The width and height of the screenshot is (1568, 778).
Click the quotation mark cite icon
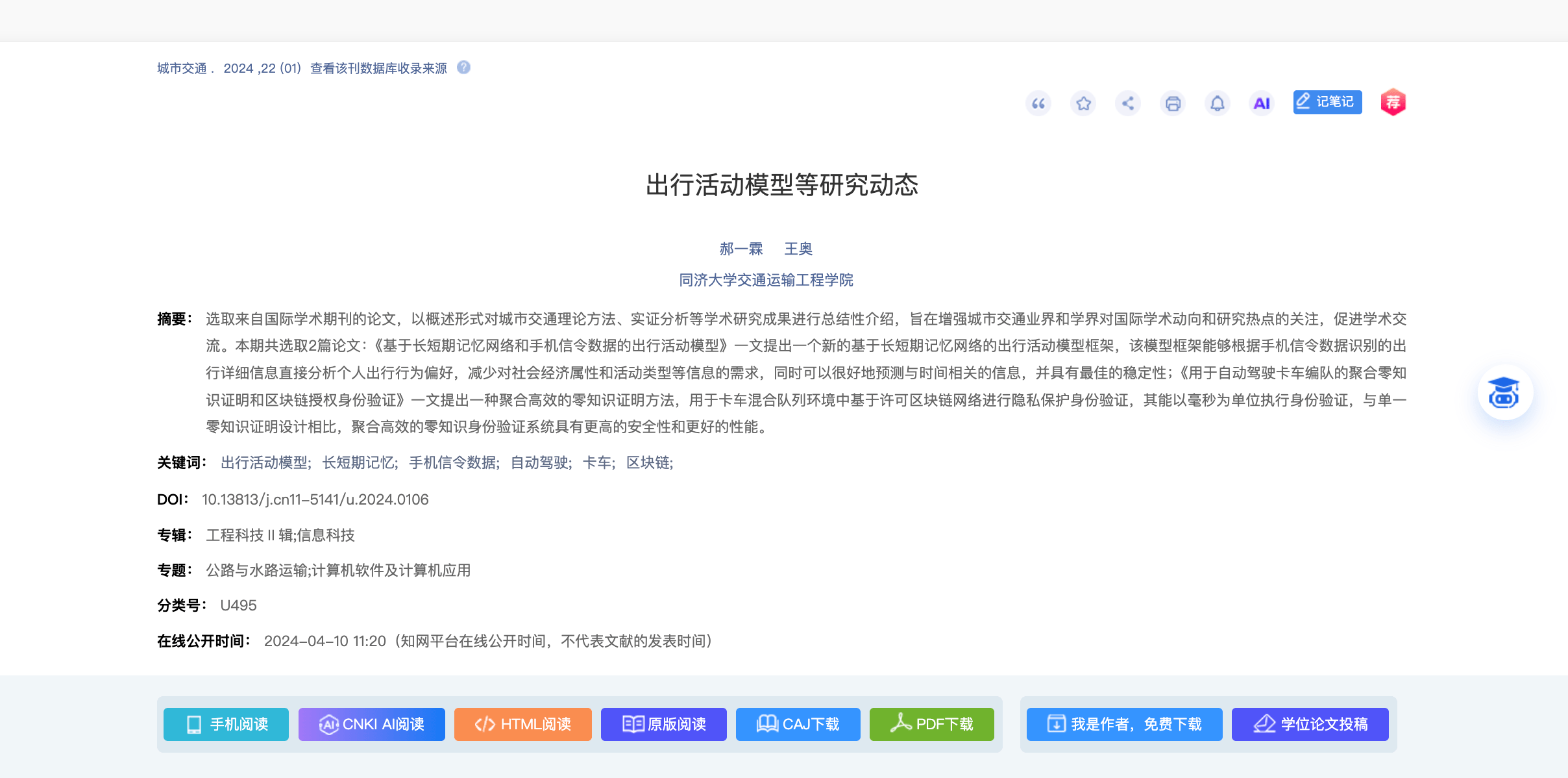[x=1038, y=103]
